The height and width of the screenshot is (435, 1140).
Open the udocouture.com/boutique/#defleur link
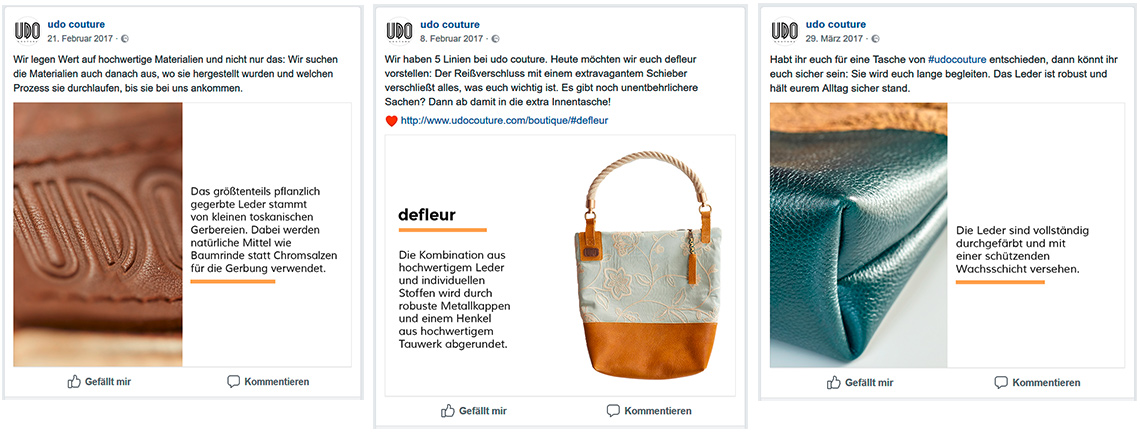coord(504,121)
